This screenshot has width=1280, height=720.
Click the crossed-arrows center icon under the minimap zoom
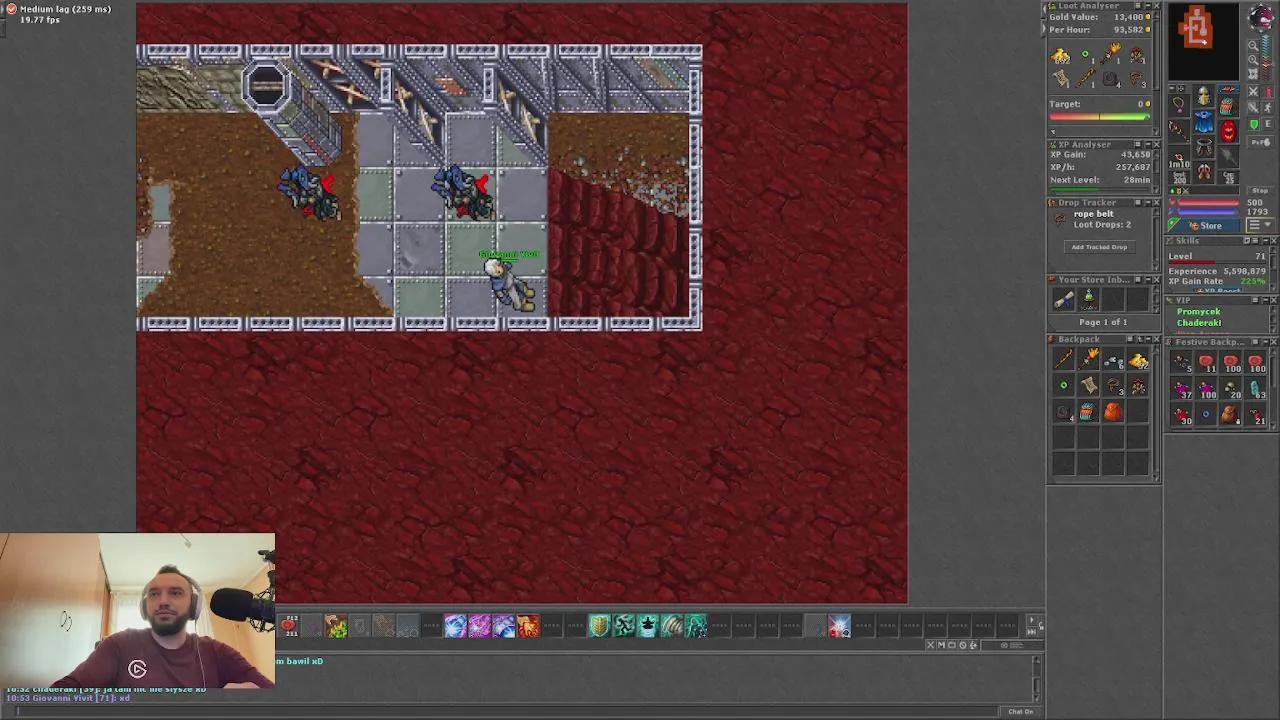click(1252, 74)
